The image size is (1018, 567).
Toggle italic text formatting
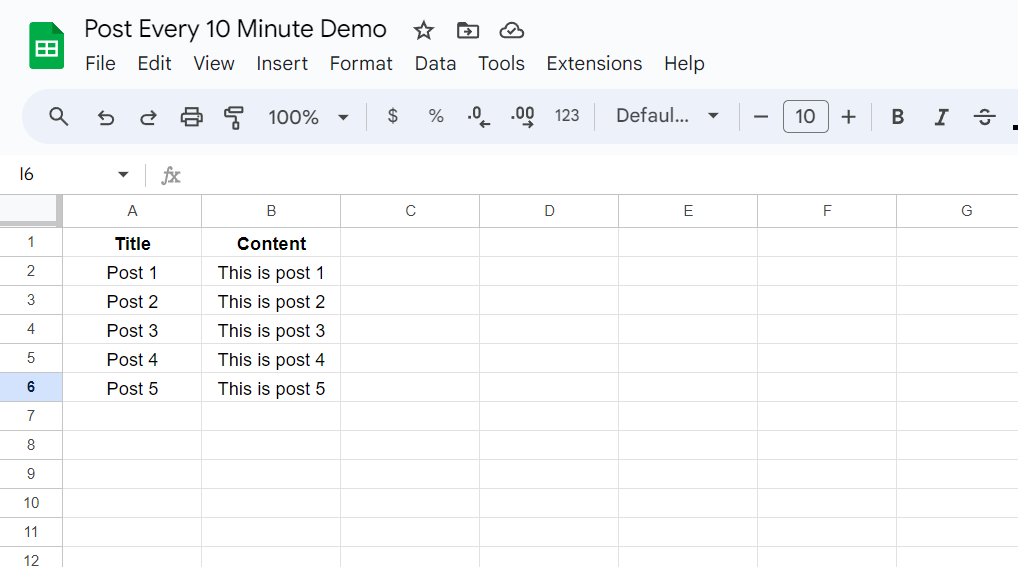(x=940, y=117)
